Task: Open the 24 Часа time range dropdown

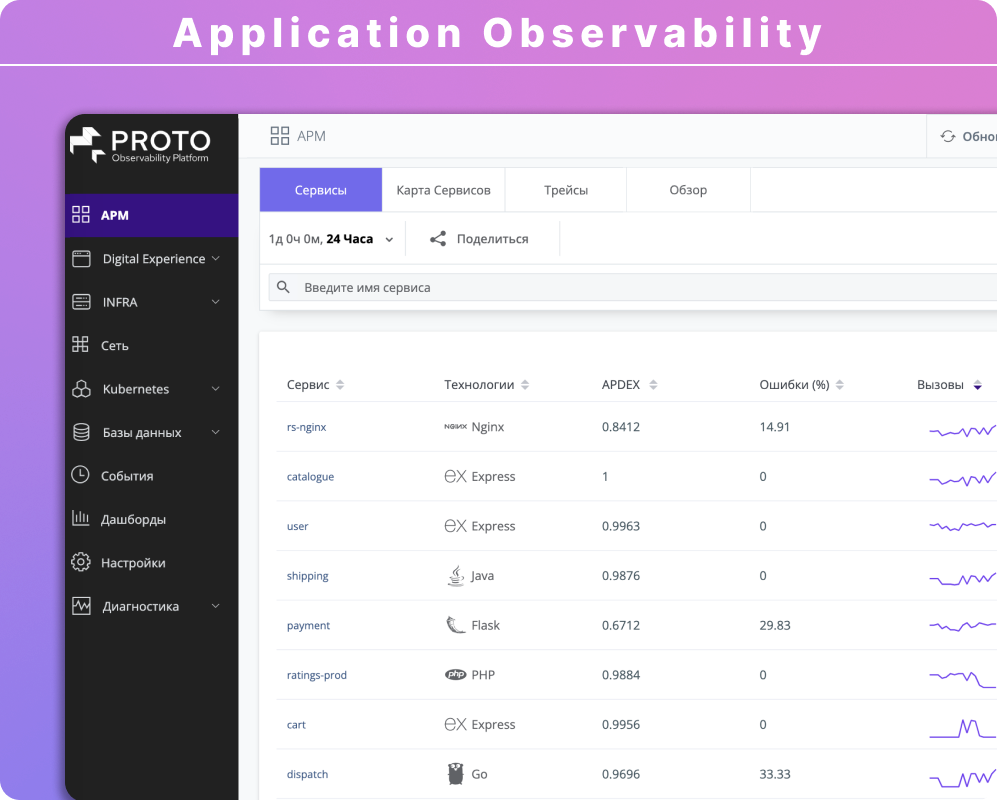Action: [331, 238]
